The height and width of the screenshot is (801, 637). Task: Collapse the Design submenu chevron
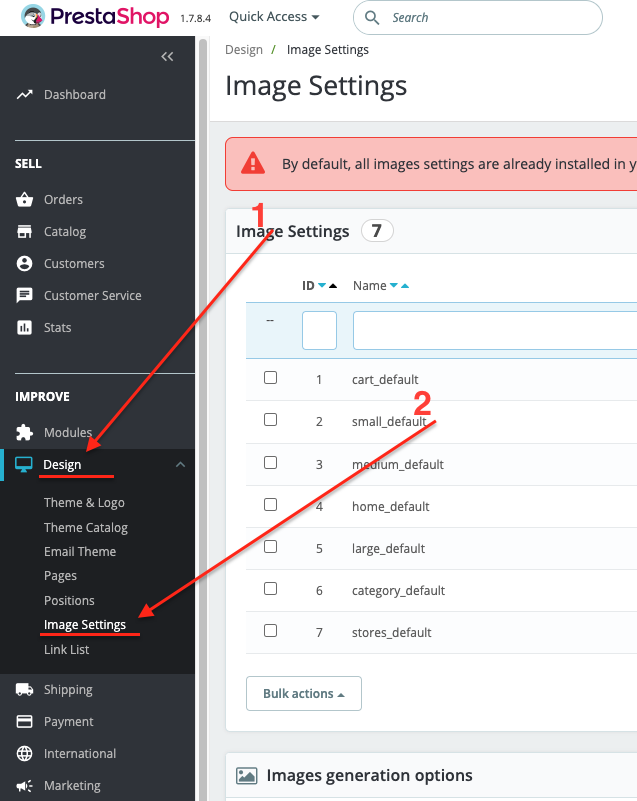point(180,464)
